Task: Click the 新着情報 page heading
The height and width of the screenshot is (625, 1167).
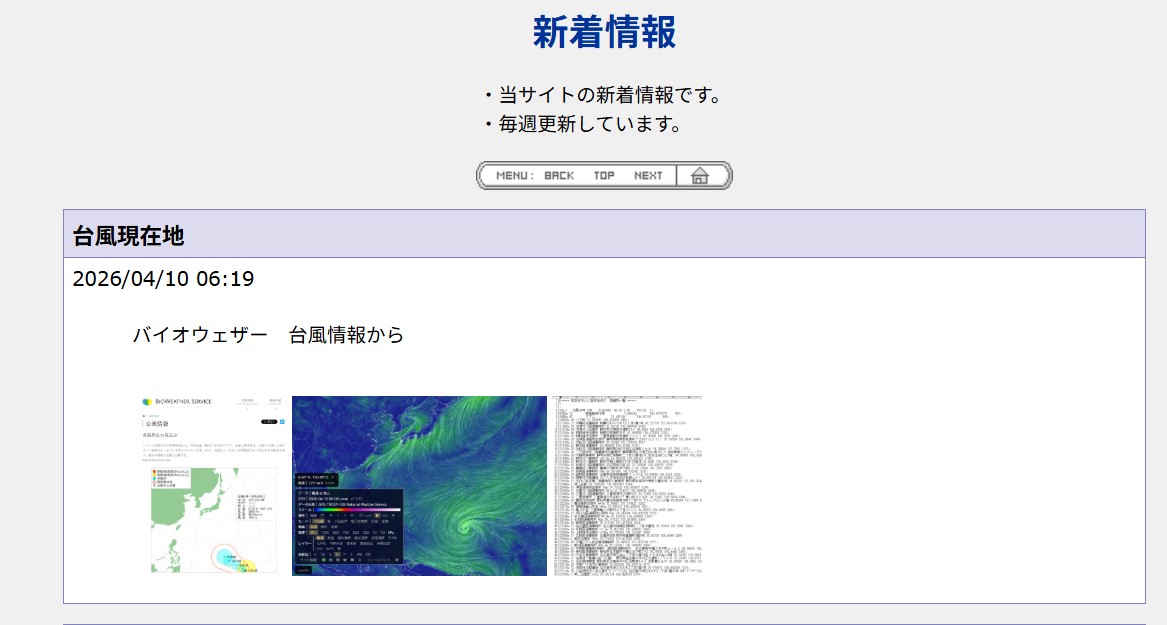Action: tap(604, 32)
